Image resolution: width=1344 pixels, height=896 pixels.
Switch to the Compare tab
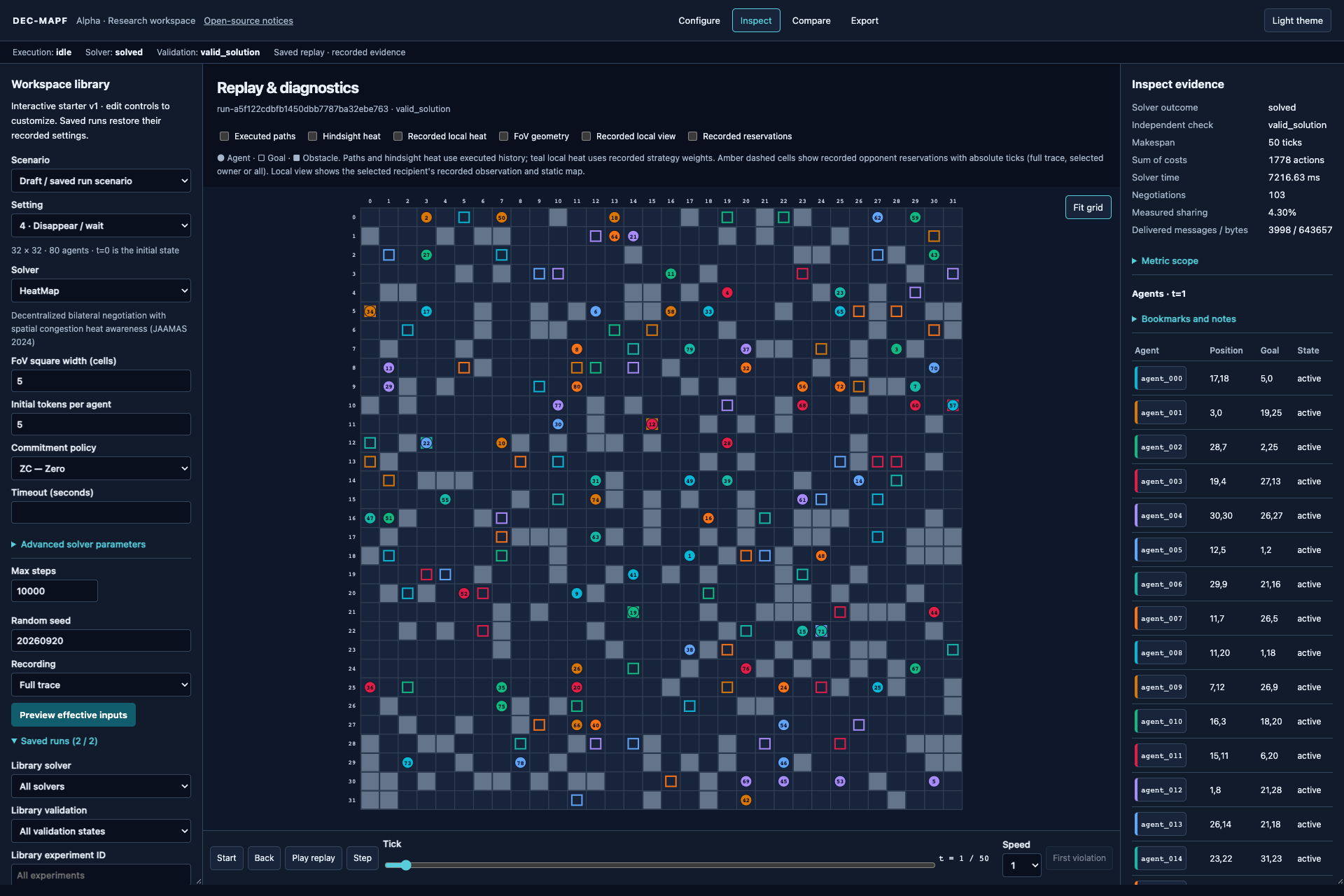[x=811, y=20]
